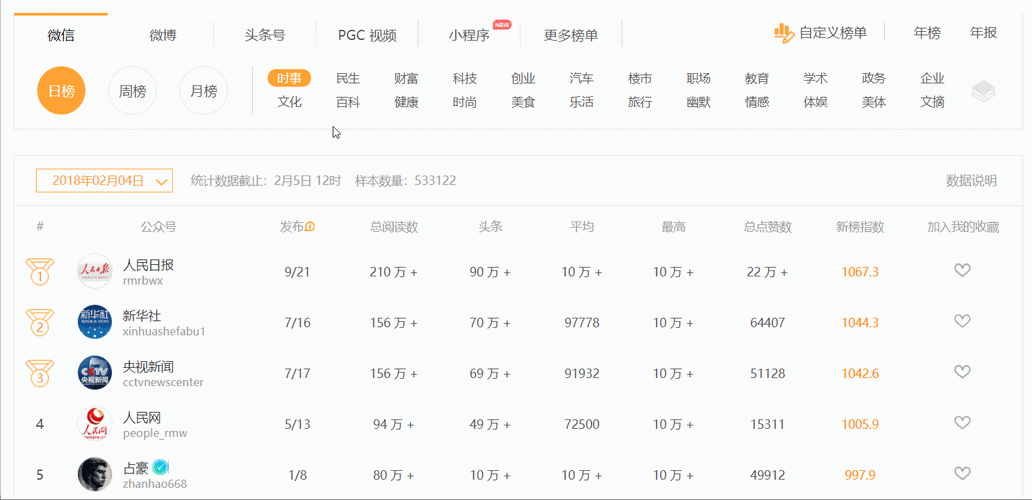Image resolution: width=1032 pixels, height=500 pixels.
Task: Open the 人民日报 account name link
Action: [x=148, y=265]
